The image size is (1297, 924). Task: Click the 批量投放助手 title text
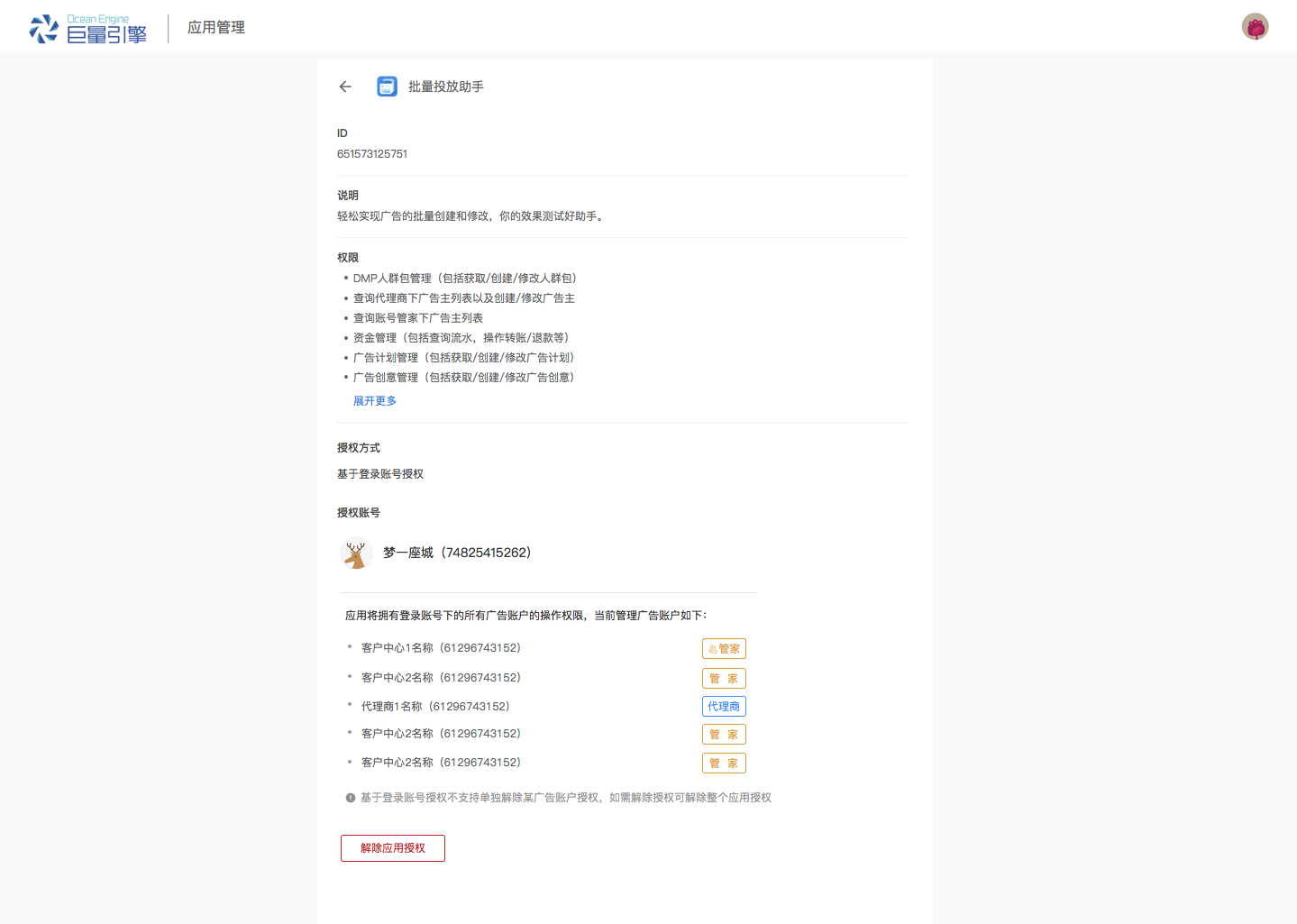(446, 87)
